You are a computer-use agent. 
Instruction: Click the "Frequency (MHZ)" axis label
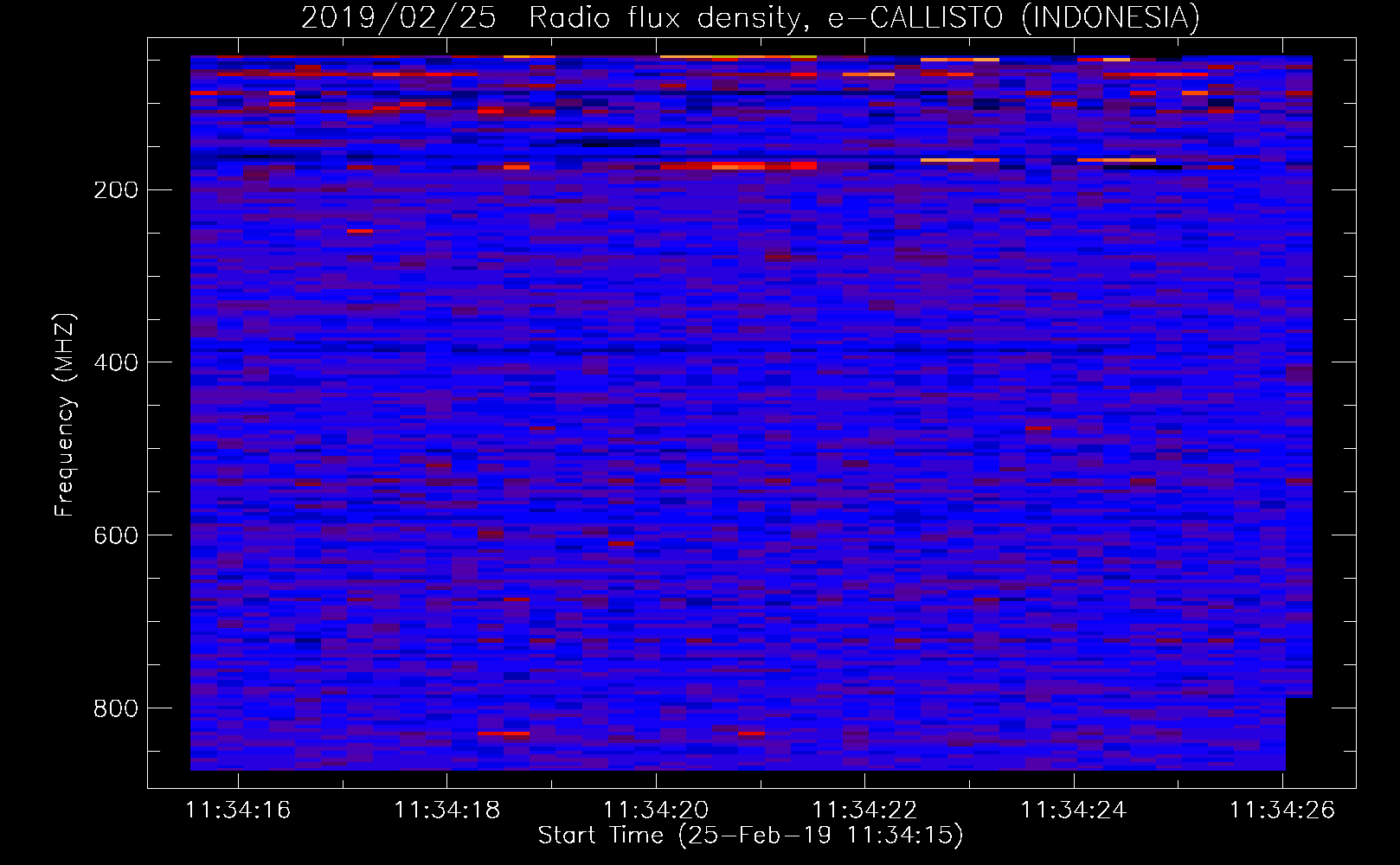point(65,414)
